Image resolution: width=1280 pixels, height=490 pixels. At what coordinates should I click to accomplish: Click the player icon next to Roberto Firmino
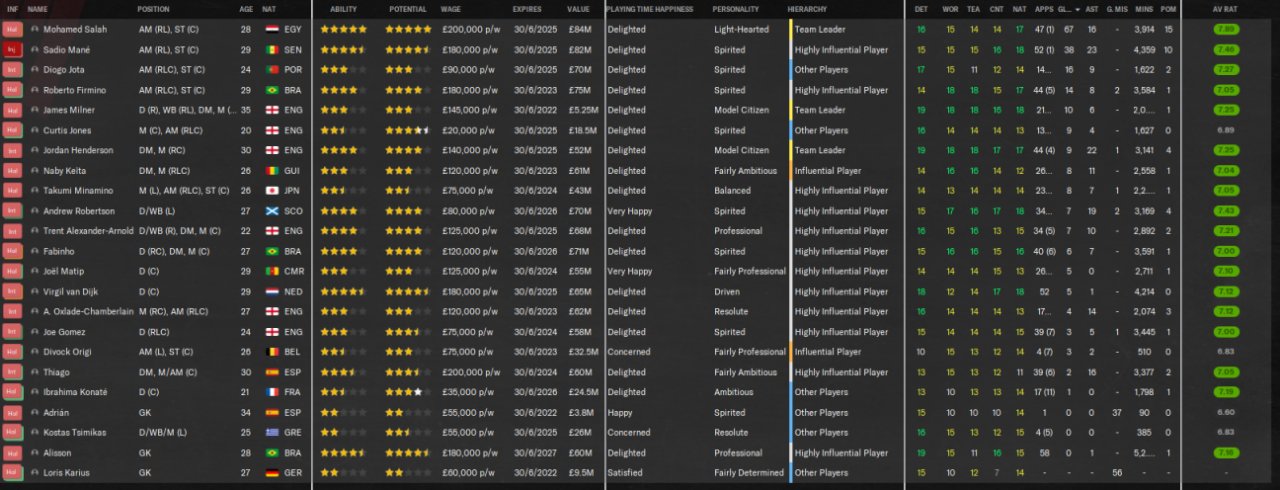click(35, 90)
